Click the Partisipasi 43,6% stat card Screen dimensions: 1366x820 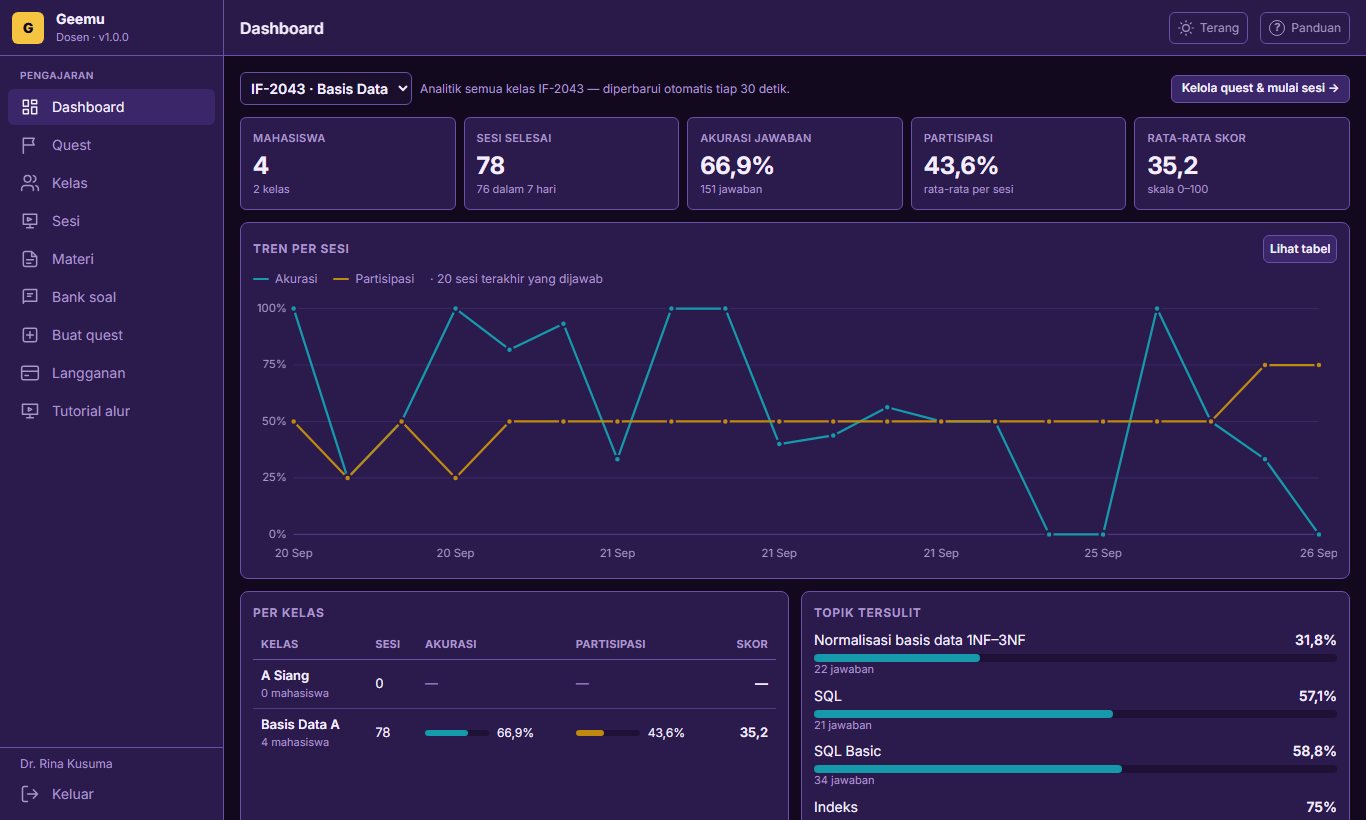pos(1018,164)
